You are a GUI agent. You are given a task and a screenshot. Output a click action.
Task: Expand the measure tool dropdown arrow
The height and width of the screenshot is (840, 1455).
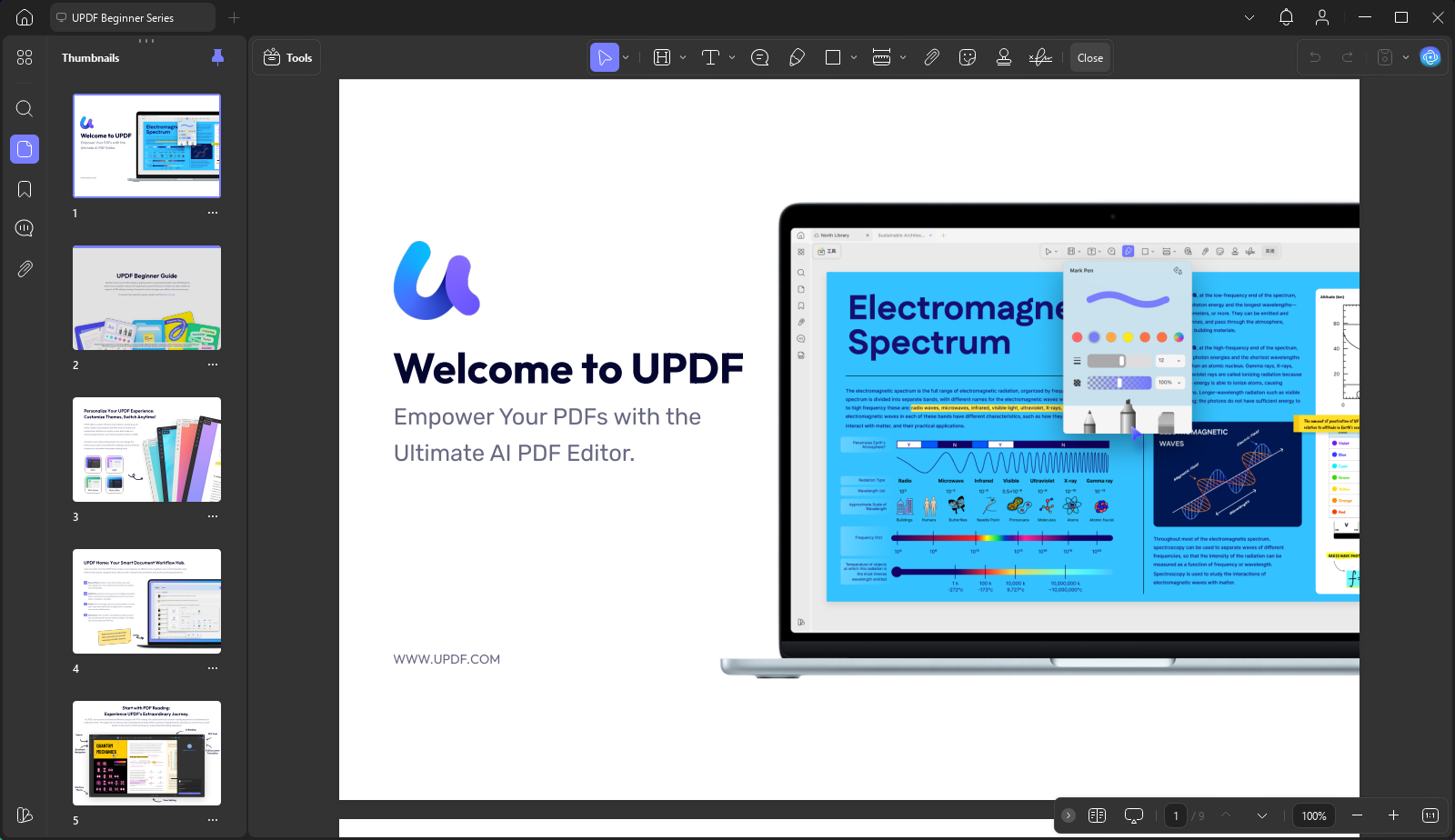tap(903, 57)
